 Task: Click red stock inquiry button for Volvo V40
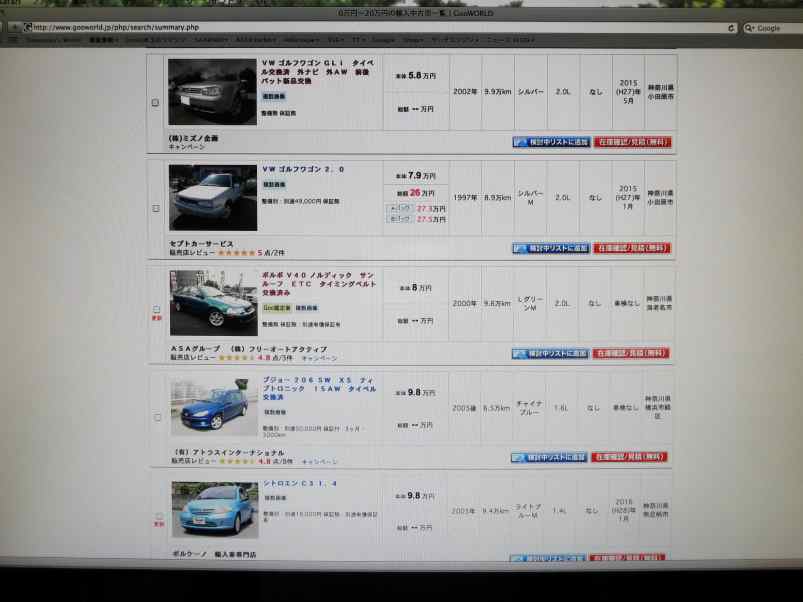point(631,353)
